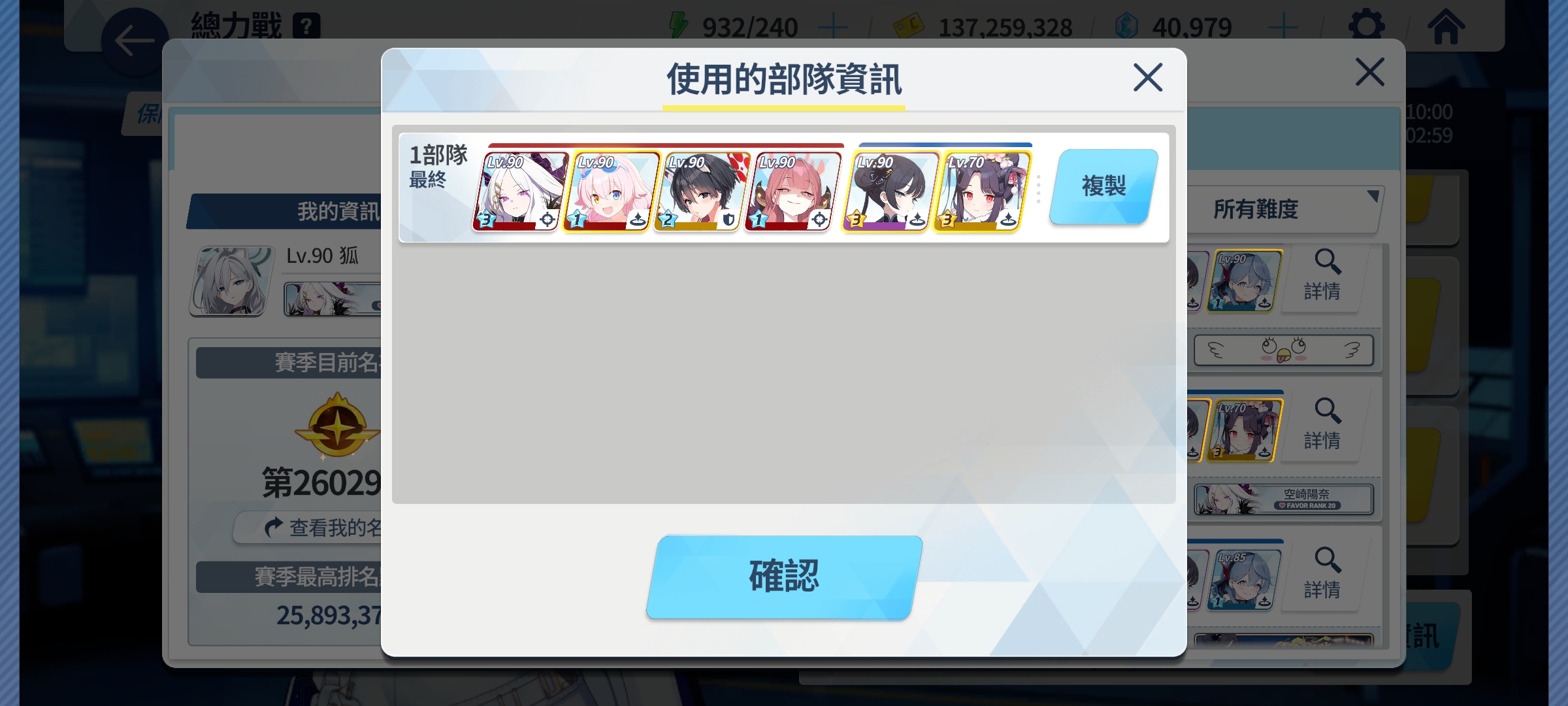Close the 使用的部隊資訊 dialog
1568x706 pixels.
pos(1148,78)
